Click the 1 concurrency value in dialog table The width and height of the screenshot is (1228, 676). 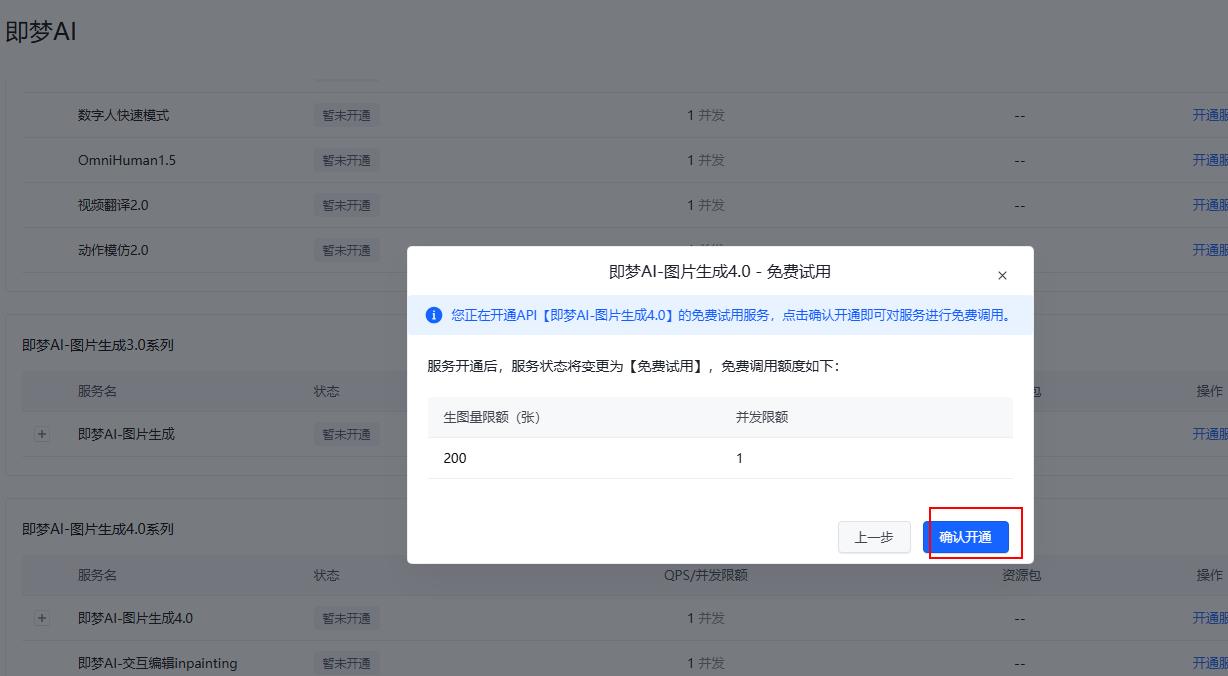[x=739, y=458]
